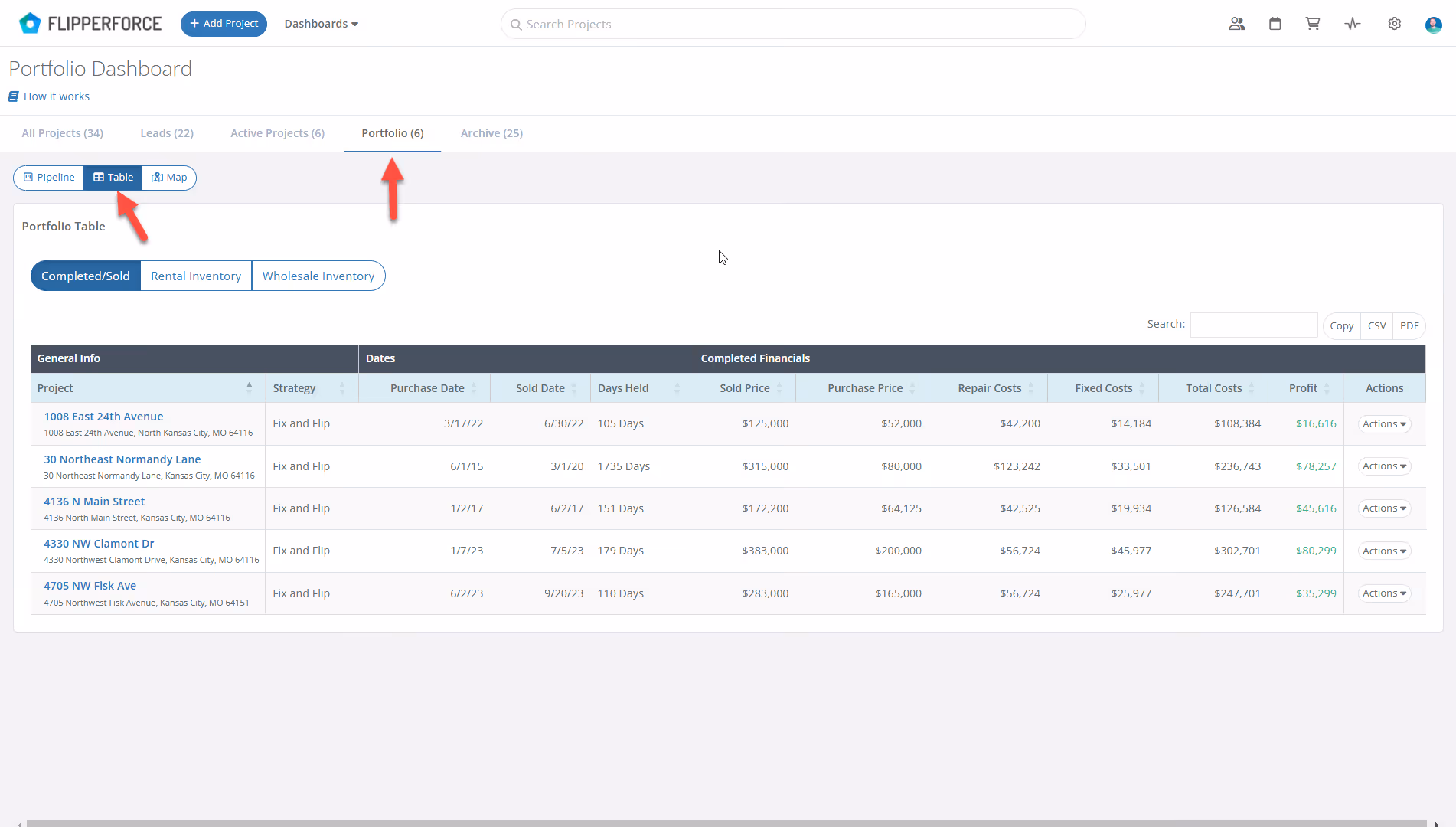Open Actions menu for 4330 NW Clamont Dr
The image size is (1456, 827).
pos(1384,551)
